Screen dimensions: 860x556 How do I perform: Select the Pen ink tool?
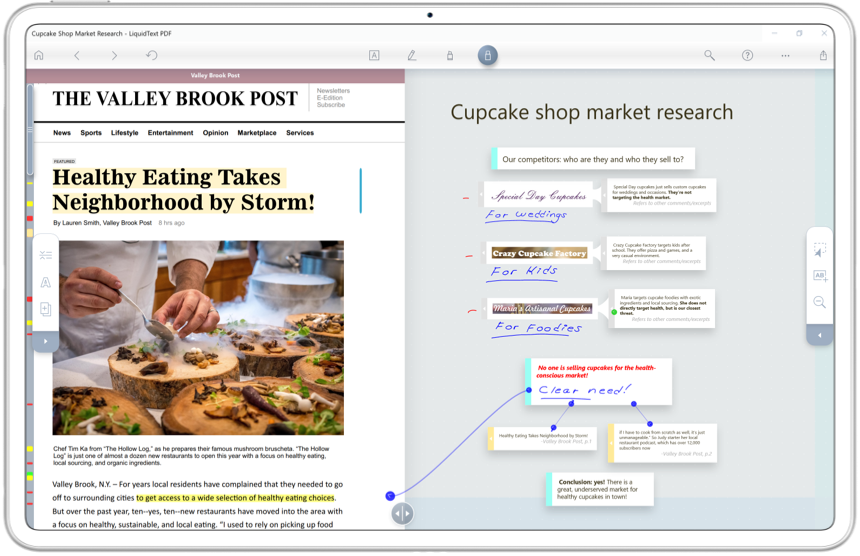click(412, 56)
